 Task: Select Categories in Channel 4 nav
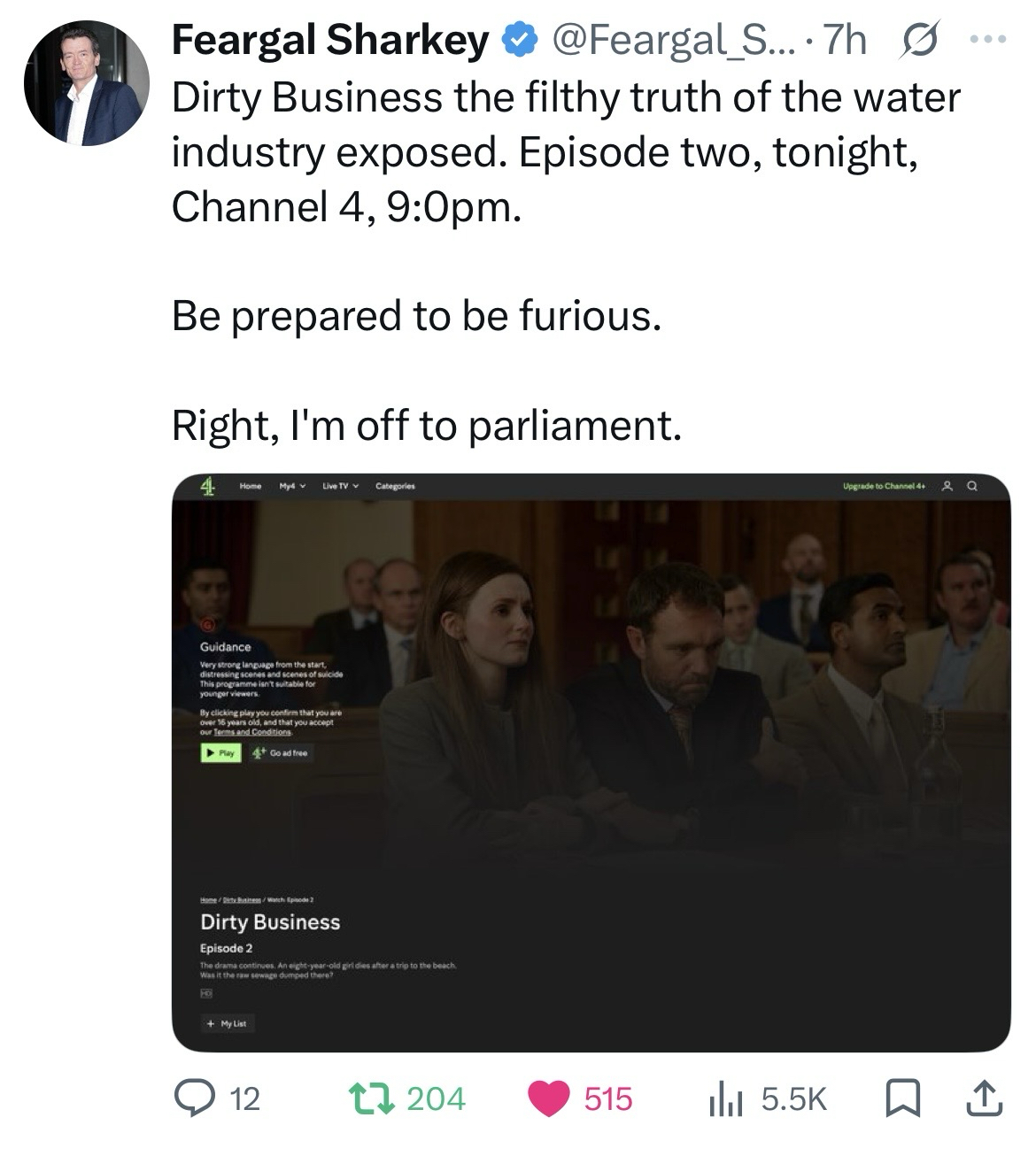pyautogui.click(x=395, y=486)
